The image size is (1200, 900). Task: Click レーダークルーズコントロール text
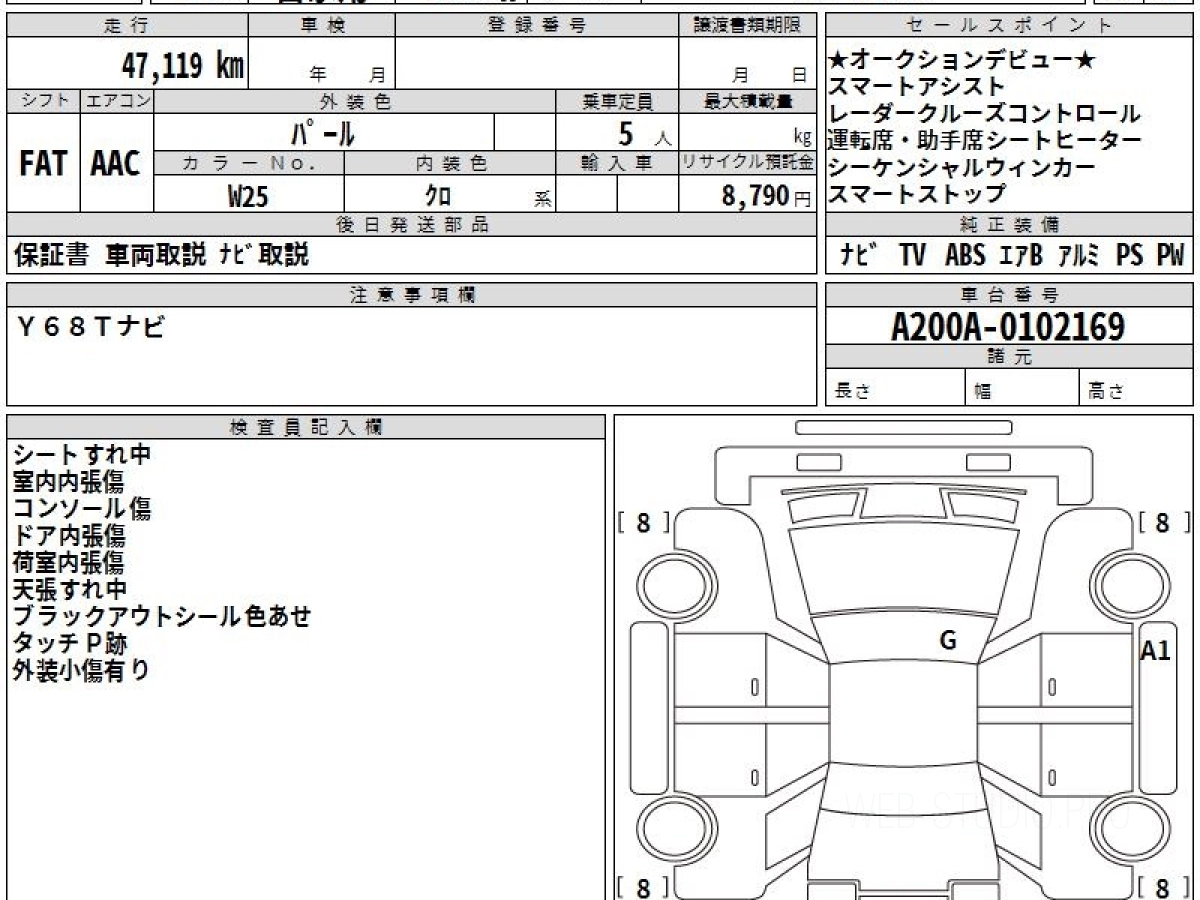click(x=984, y=114)
